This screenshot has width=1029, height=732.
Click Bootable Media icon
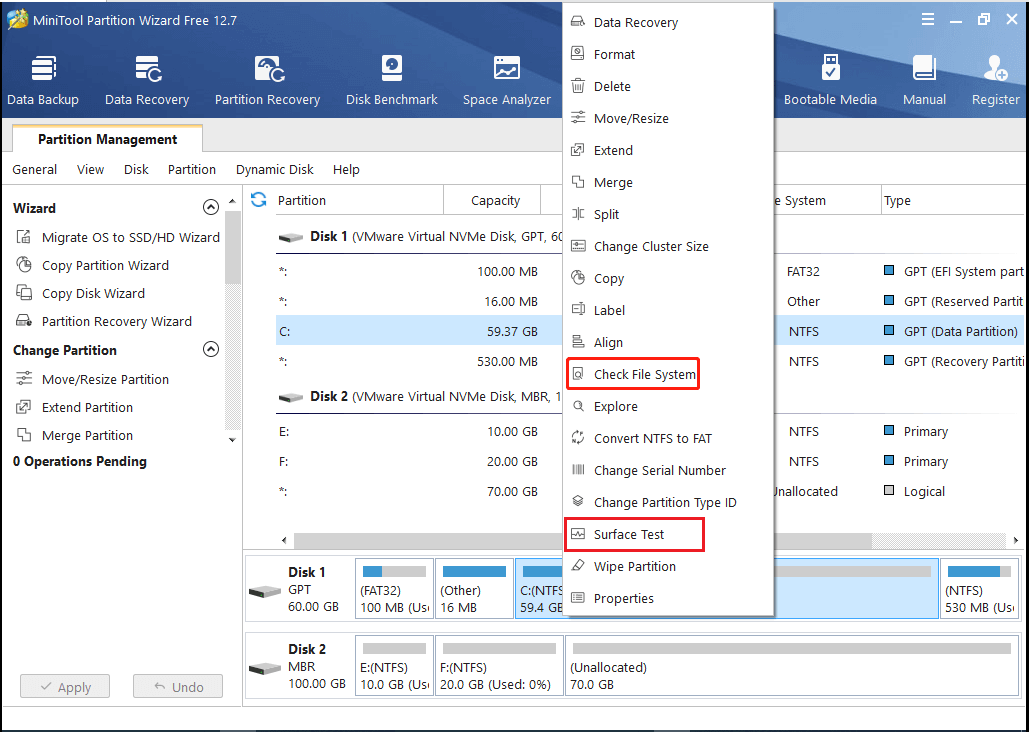[830, 80]
